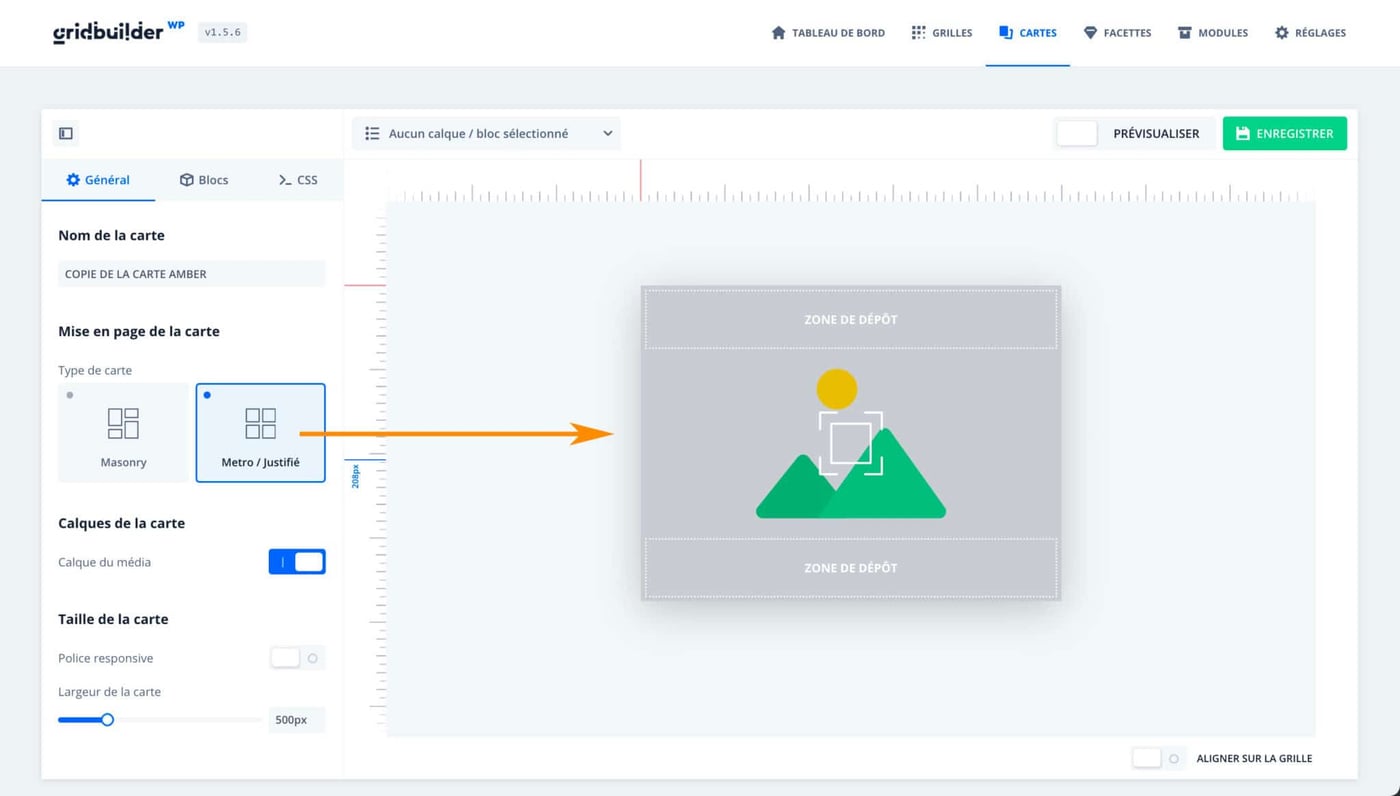This screenshot has height=796, width=1400.
Task: Select the Masonry card type
Action: point(123,432)
